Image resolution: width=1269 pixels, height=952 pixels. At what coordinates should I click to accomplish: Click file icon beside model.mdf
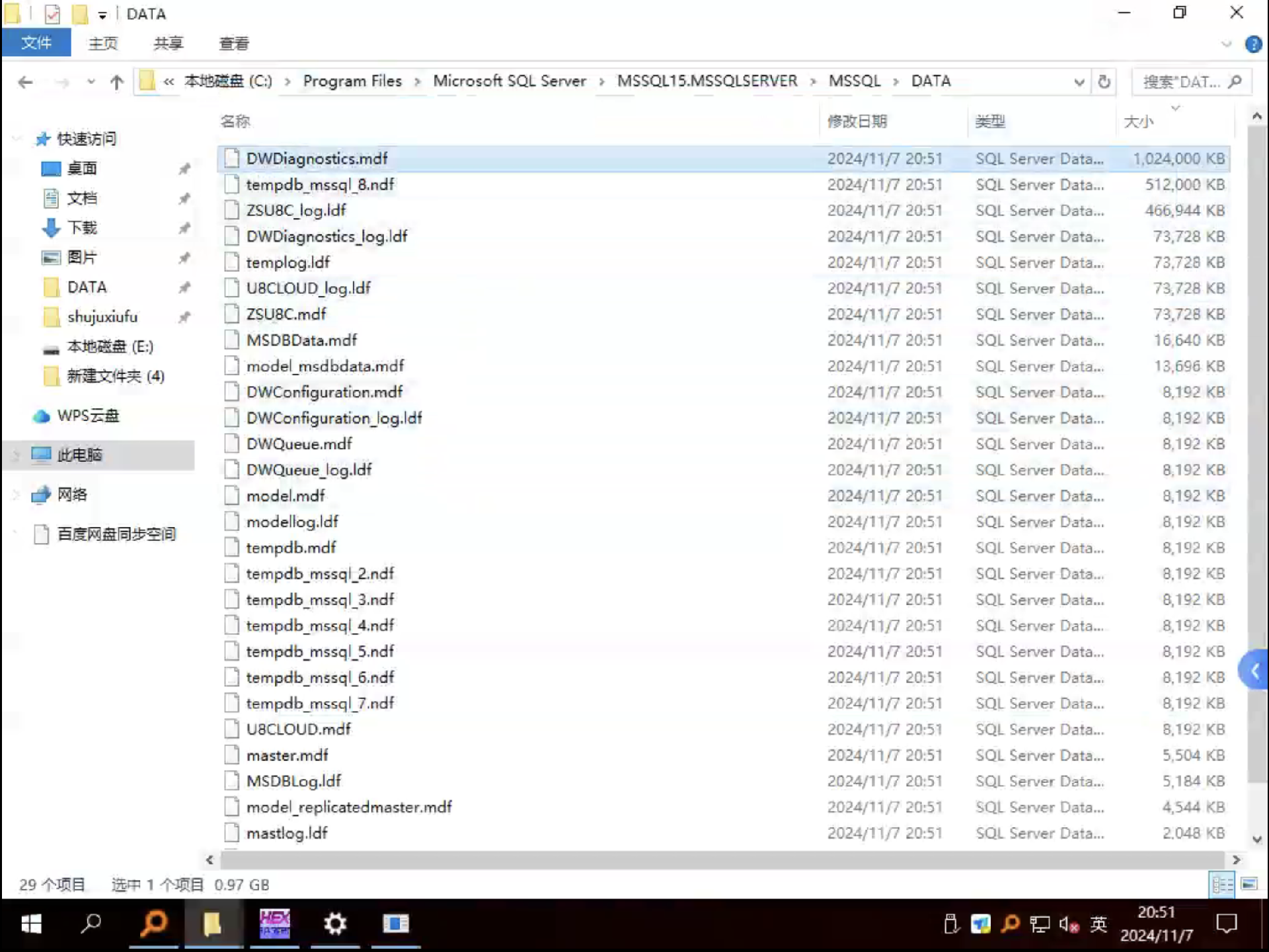click(x=231, y=495)
